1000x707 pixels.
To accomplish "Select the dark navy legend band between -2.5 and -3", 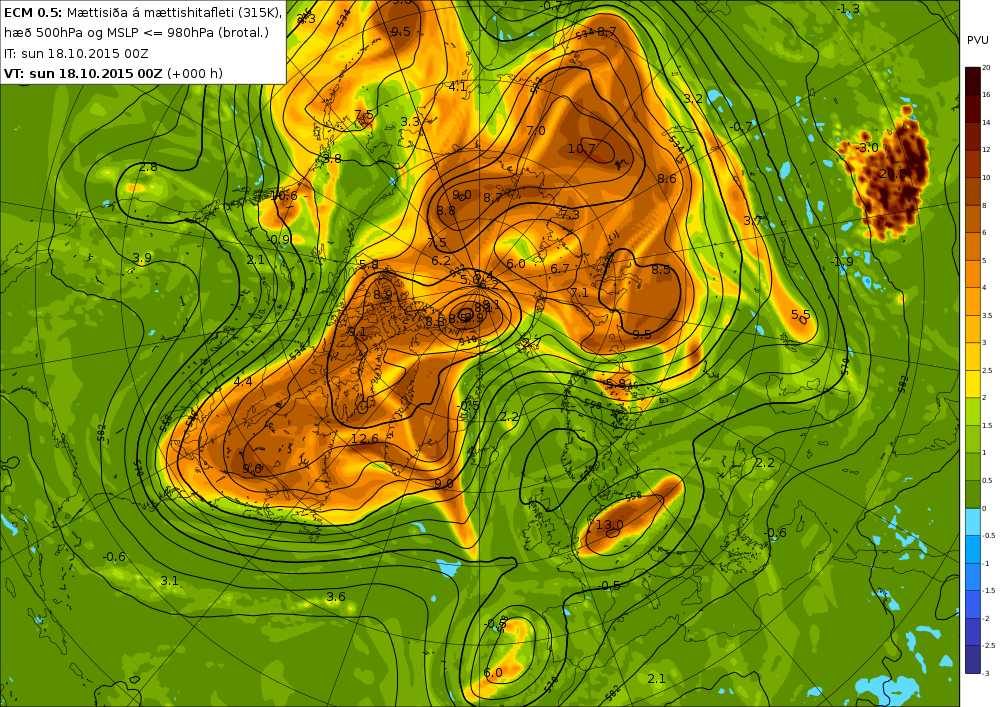I will click(x=973, y=660).
